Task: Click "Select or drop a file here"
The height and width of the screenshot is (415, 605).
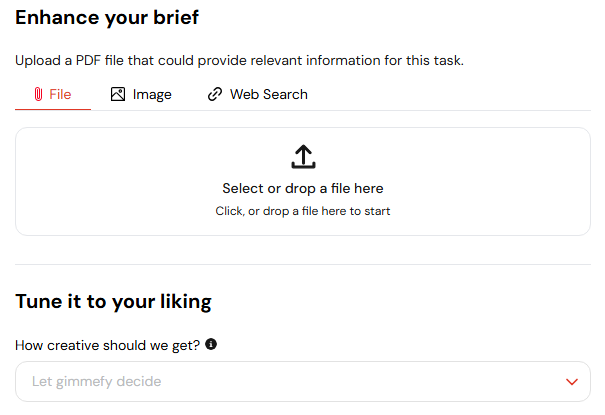Action: point(303,188)
